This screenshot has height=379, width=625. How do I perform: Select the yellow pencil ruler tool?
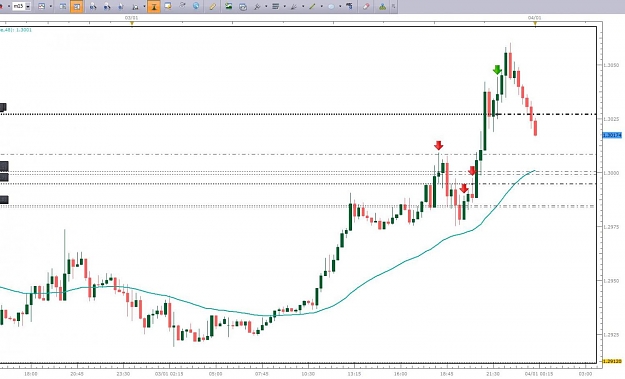point(212,6)
